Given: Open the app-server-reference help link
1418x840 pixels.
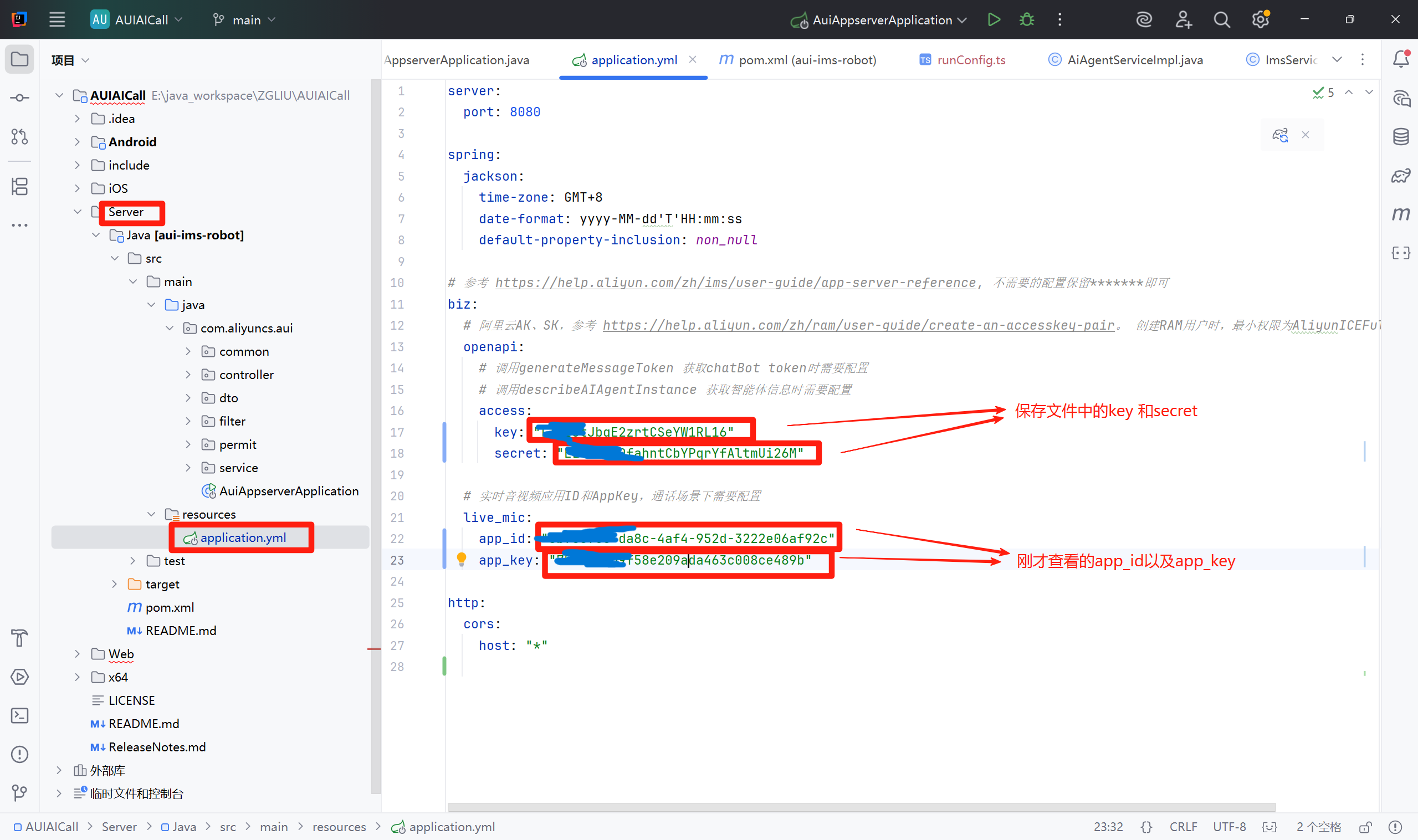Looking at the screenshot, I should coord(735,283).
